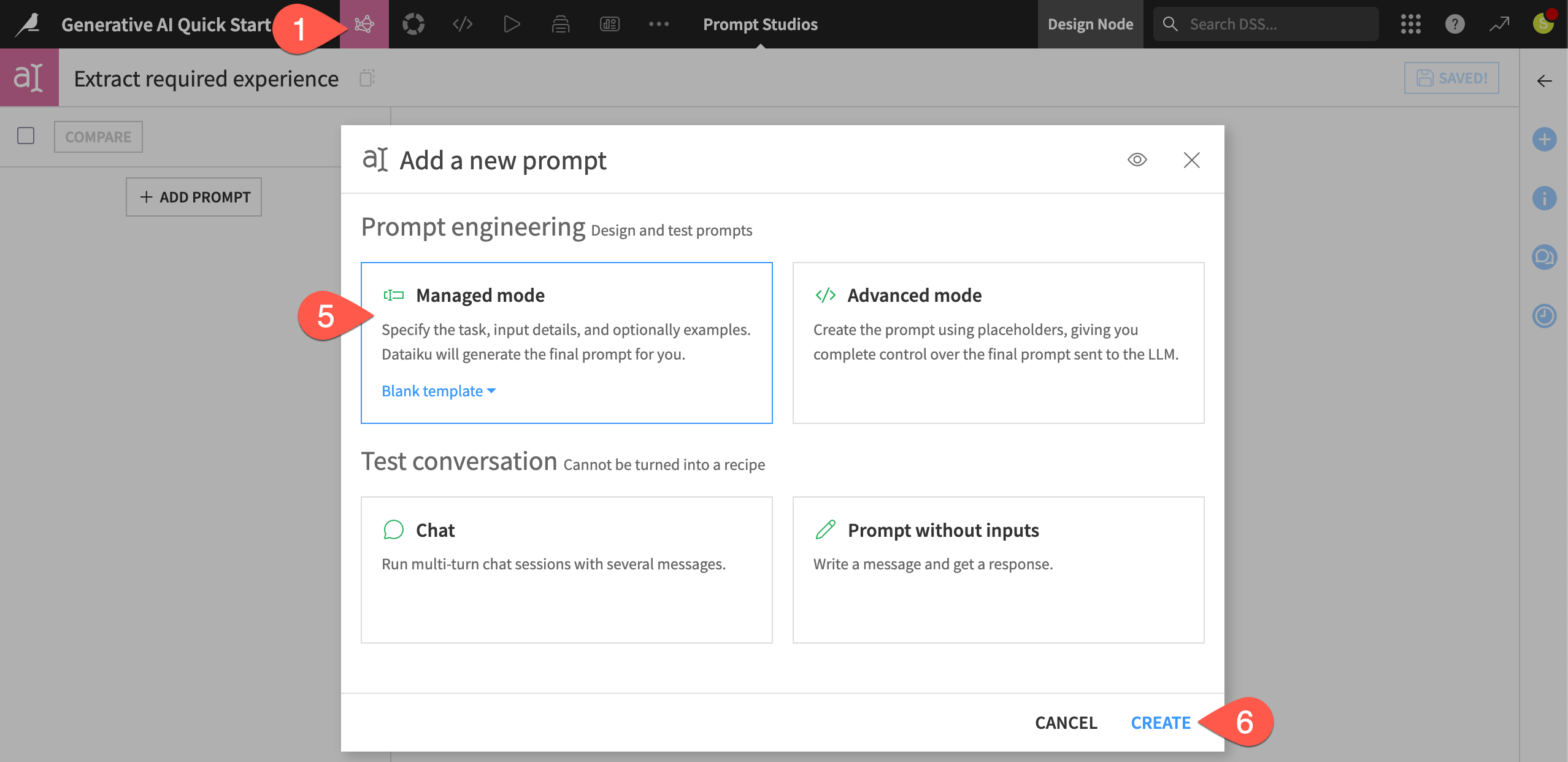Click inside the Search DSS field
The height and width of the screenshot is (762, 1568).
click(x=1264, y=23)
